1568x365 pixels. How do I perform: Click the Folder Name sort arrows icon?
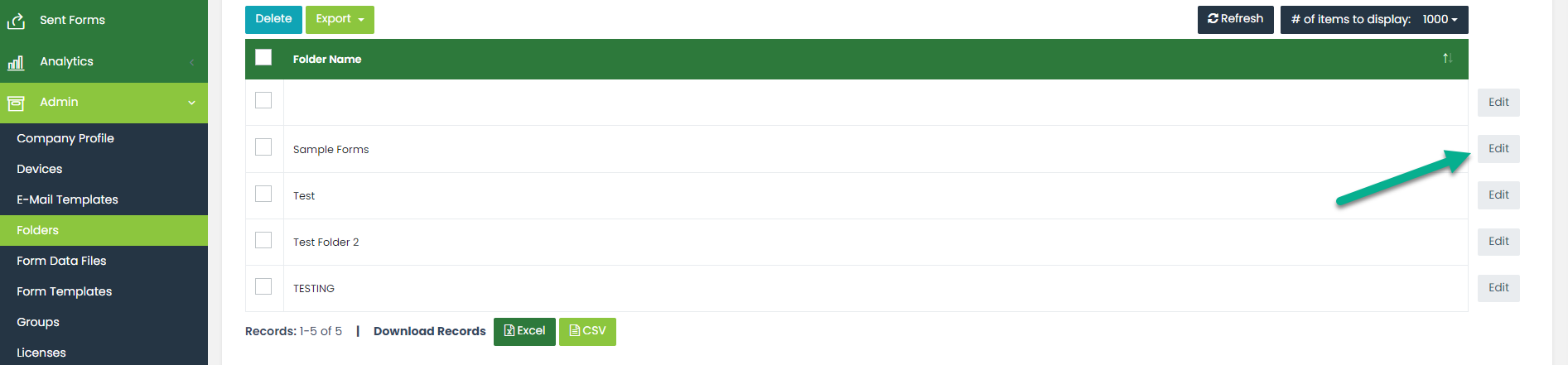point(1447,59)
